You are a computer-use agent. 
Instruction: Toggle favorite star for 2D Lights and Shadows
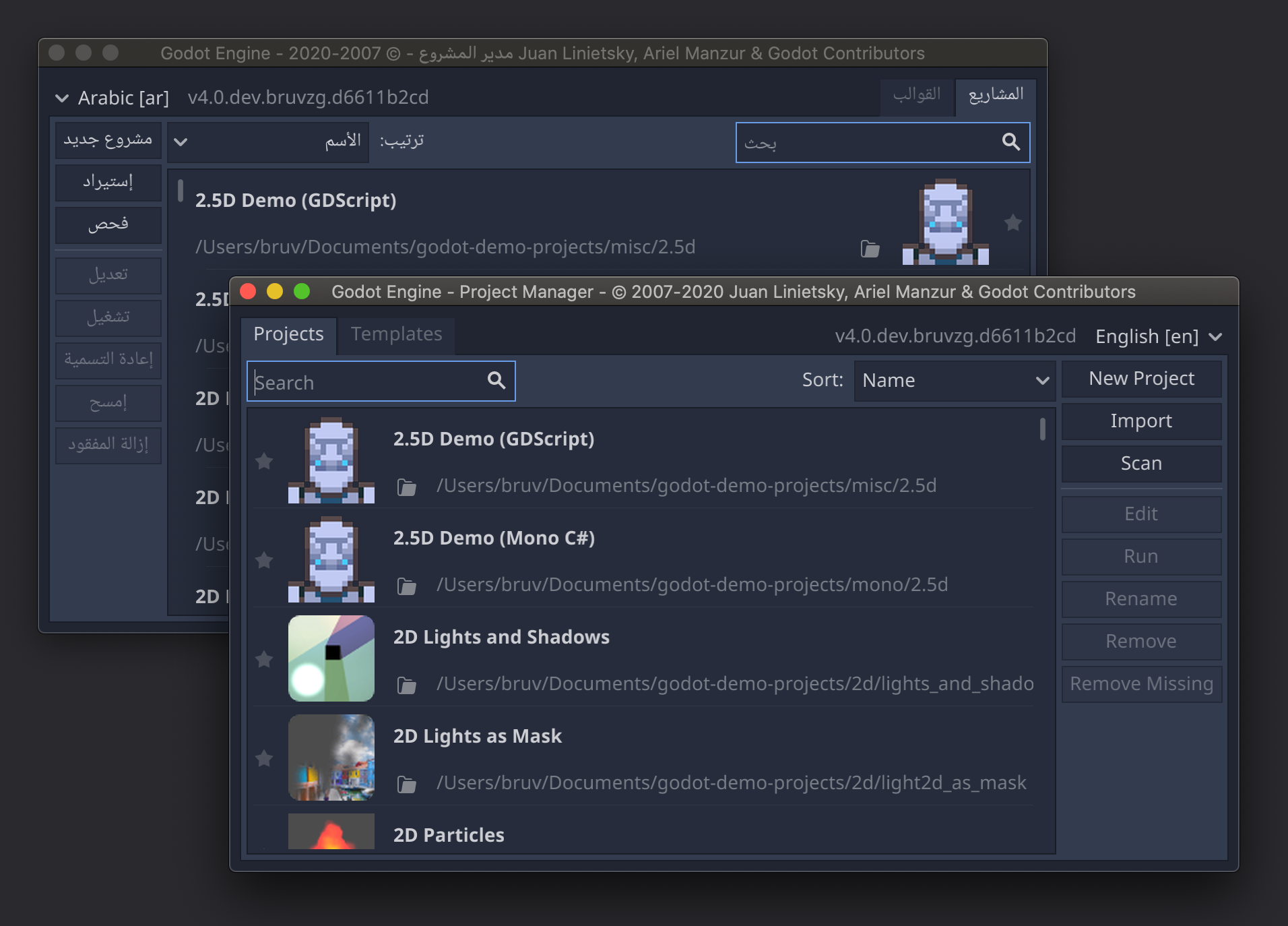click(264, 659)
